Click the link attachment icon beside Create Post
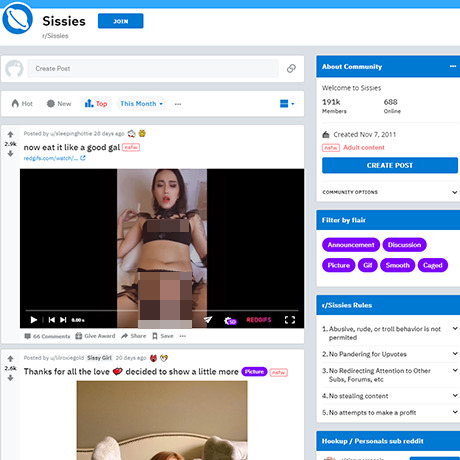 [291, 68]
